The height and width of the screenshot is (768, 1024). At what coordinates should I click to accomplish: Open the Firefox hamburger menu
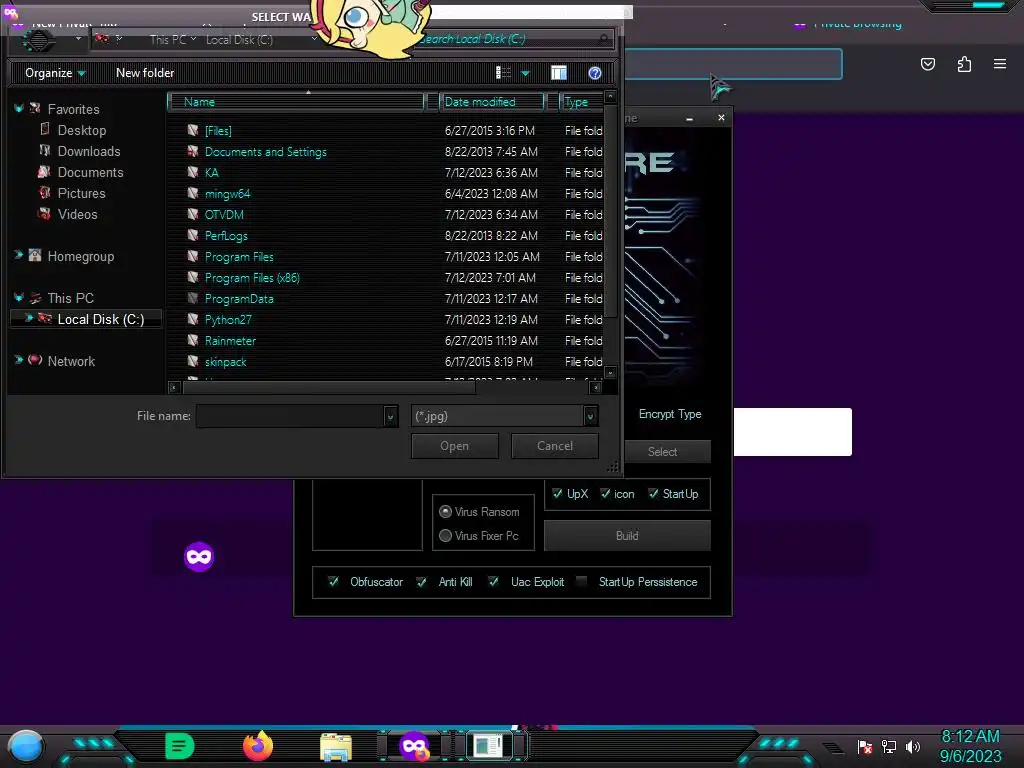[x=1000, y=64]
